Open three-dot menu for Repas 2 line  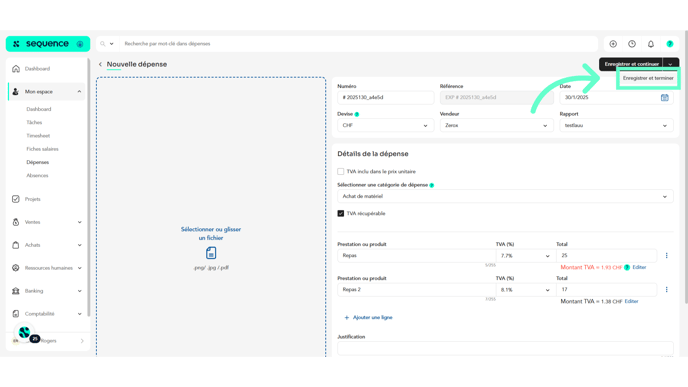(666, 290)
